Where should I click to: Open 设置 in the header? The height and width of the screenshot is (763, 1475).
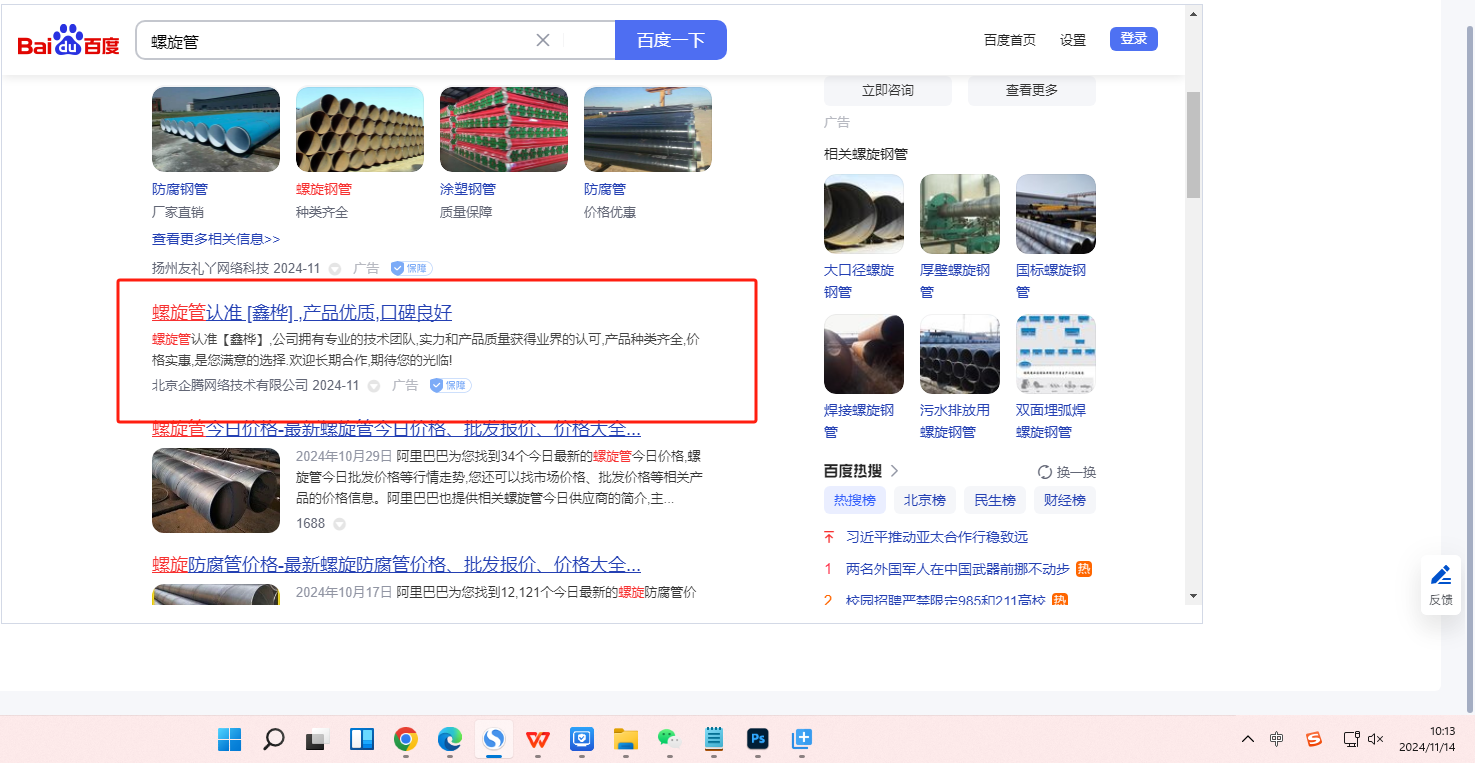(x=1073, y=40)
